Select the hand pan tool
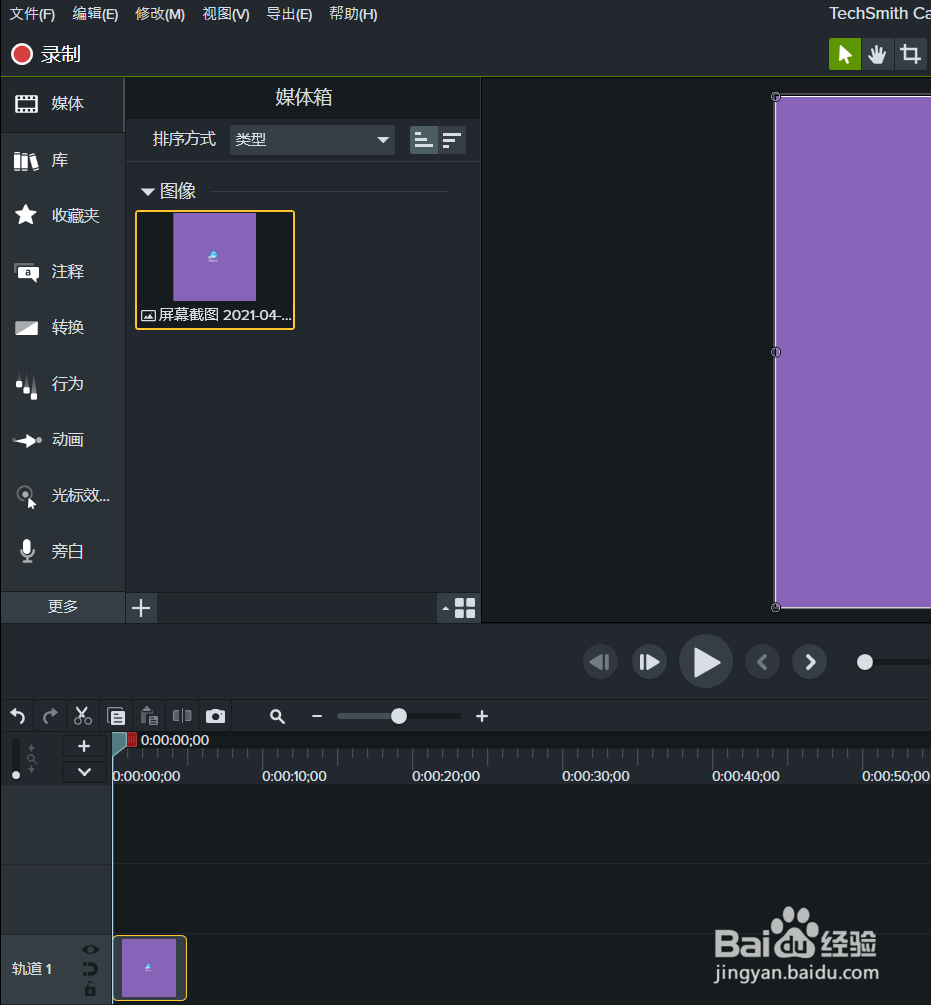 click(877, 54)
